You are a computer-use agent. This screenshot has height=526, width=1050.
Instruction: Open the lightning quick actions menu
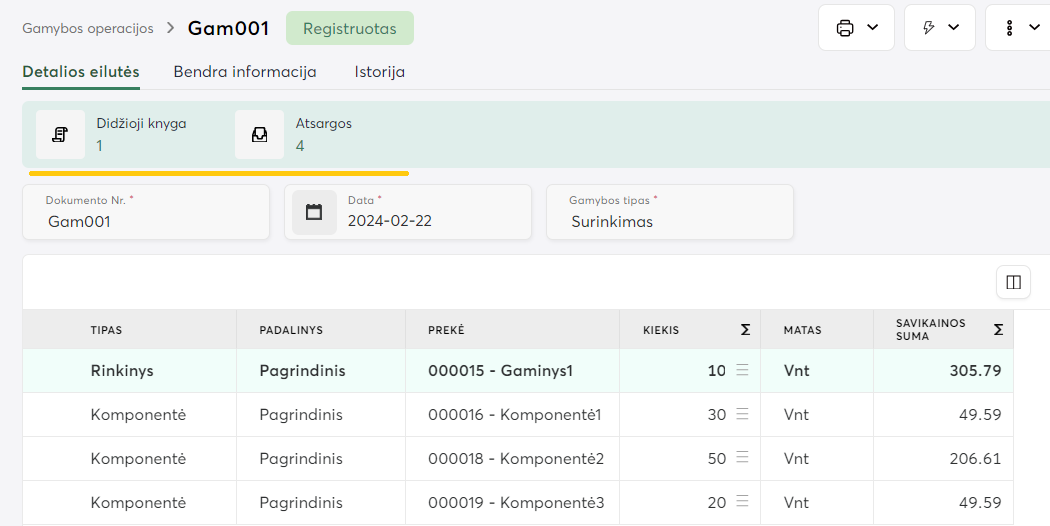pyautogui.click(x=939, y=28)
